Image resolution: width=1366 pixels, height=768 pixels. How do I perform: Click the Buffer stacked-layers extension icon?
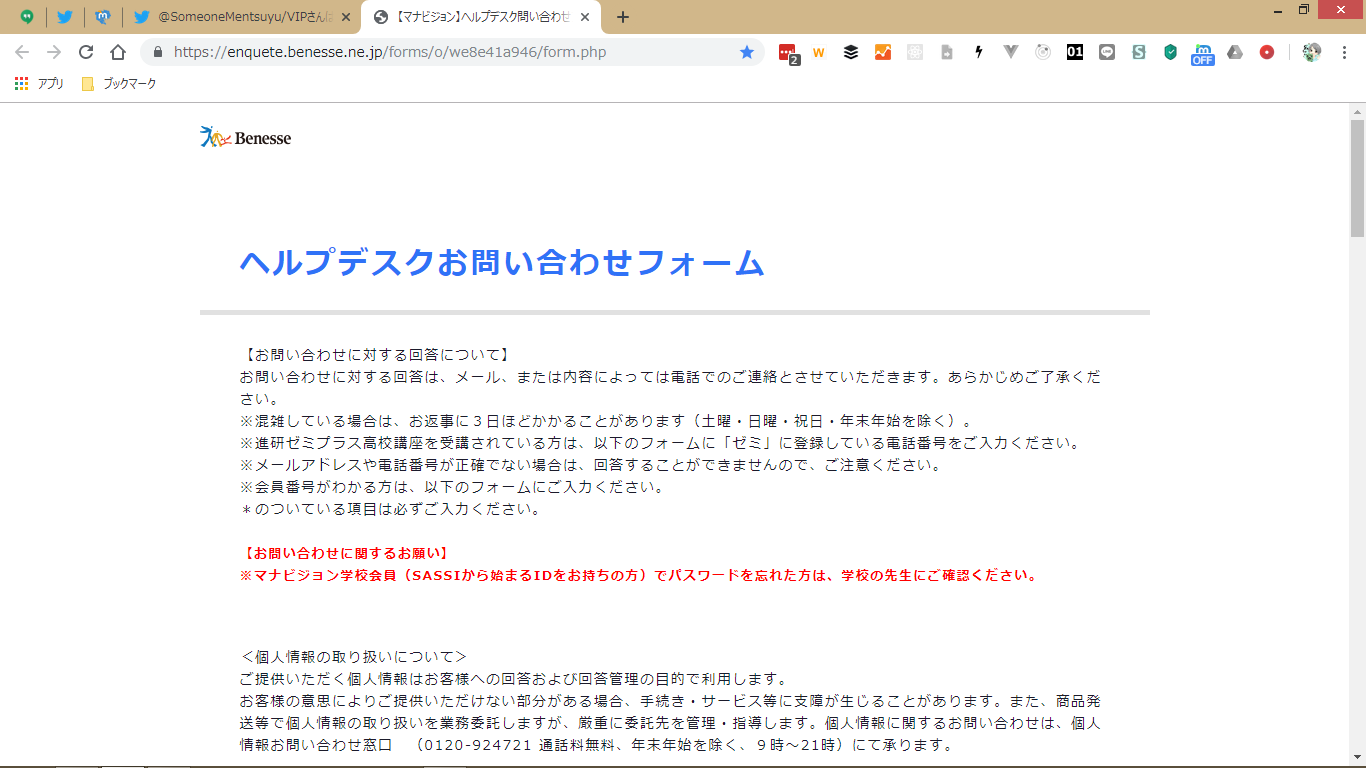851,52
